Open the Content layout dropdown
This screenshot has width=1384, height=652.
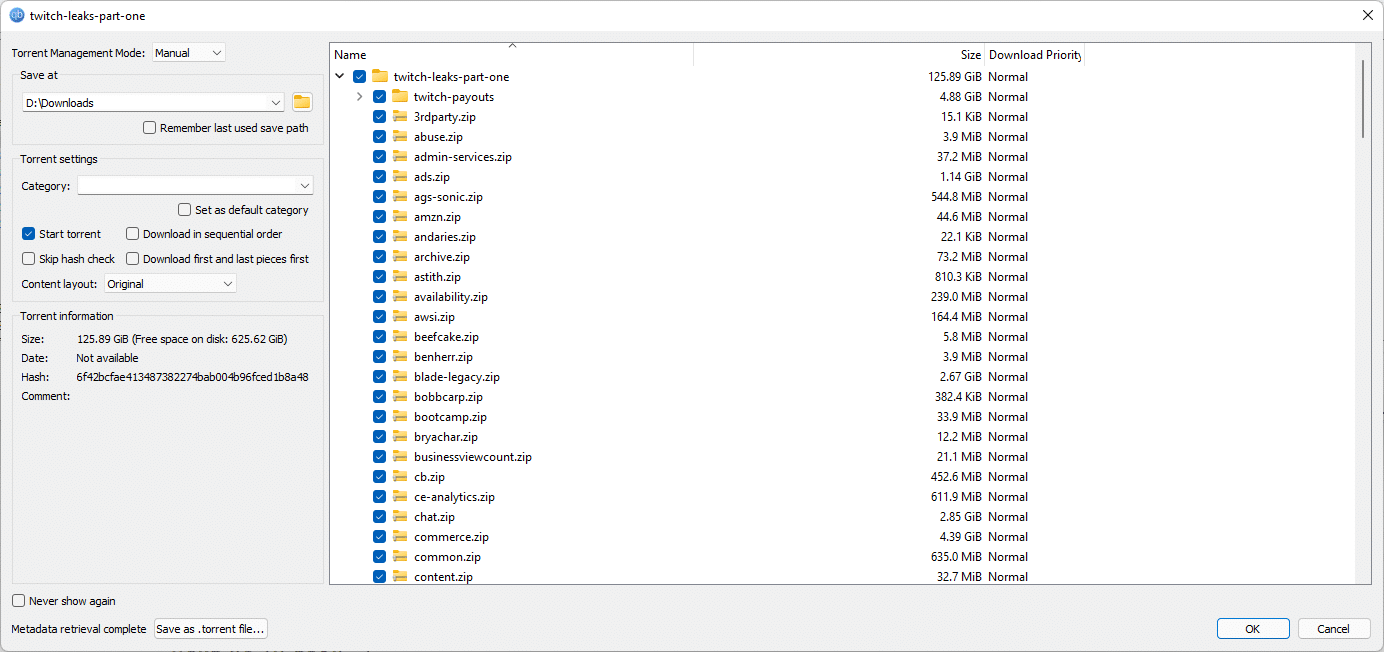pos(171,284)
